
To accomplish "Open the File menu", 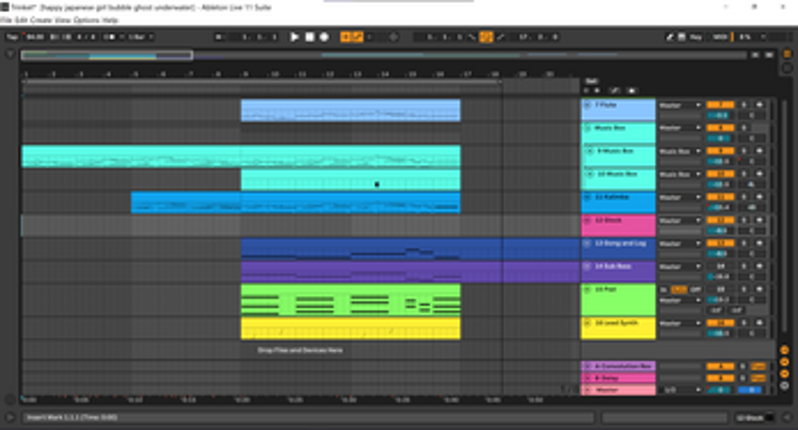I will coord(6,19).
